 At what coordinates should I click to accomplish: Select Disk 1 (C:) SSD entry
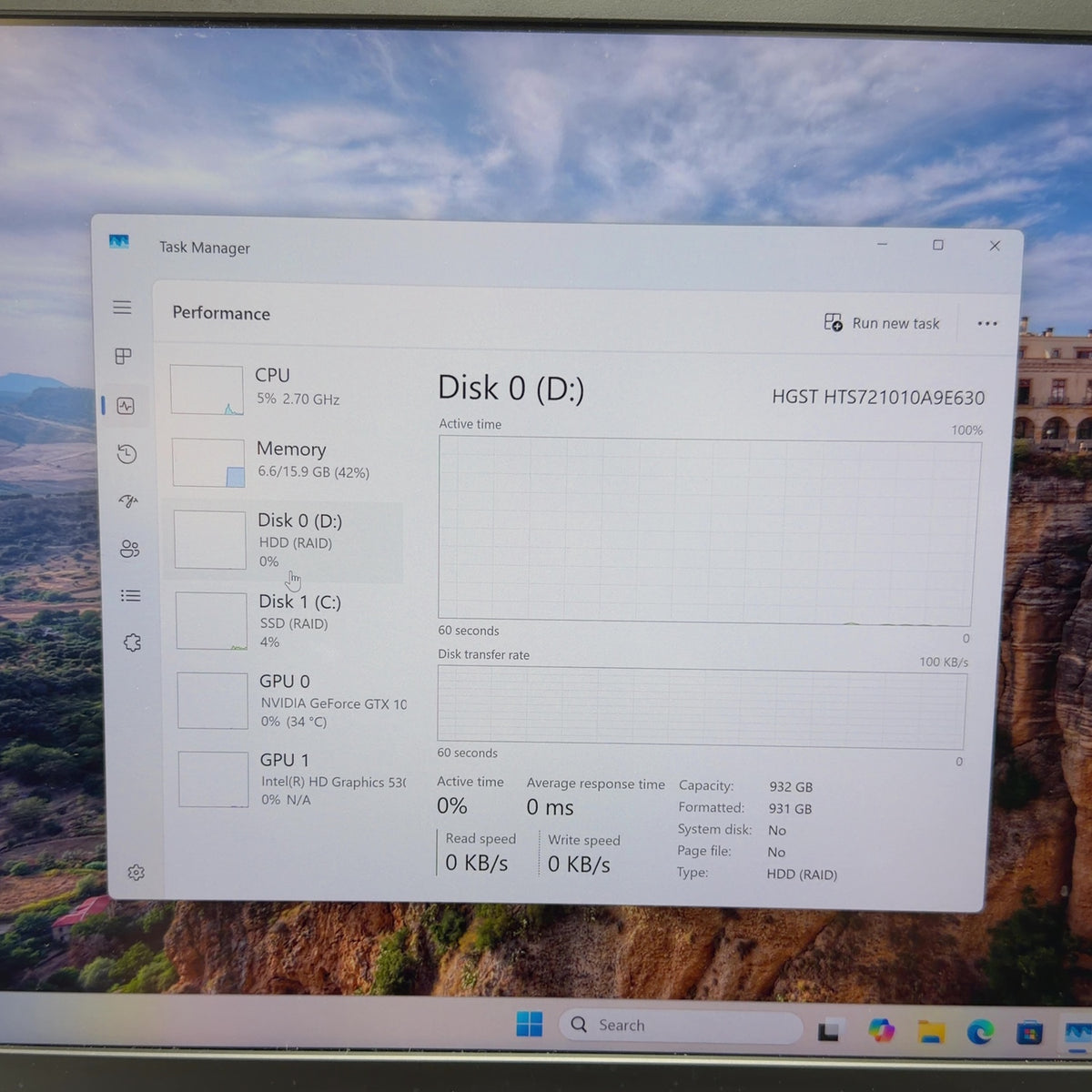288,621
